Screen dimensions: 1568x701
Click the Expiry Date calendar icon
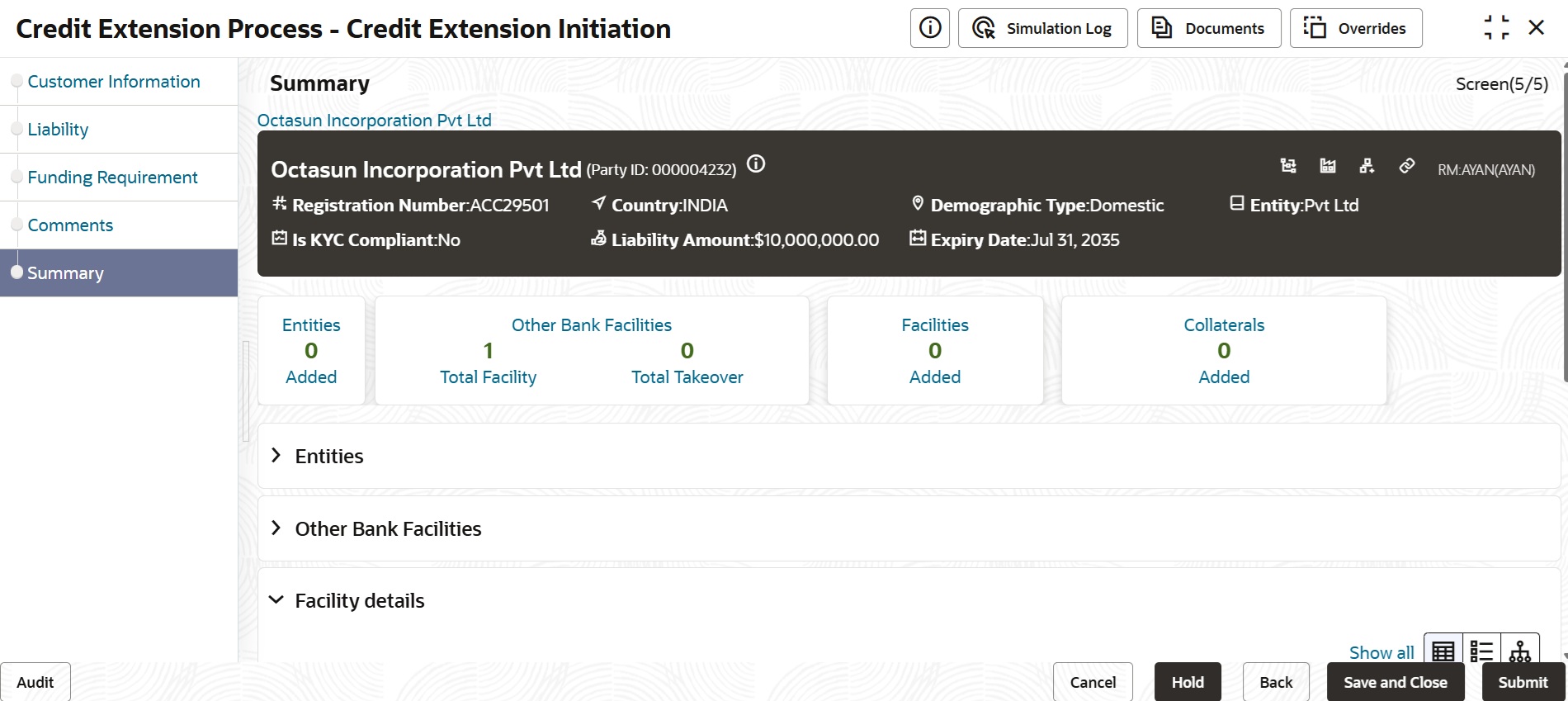pos(918,238)
